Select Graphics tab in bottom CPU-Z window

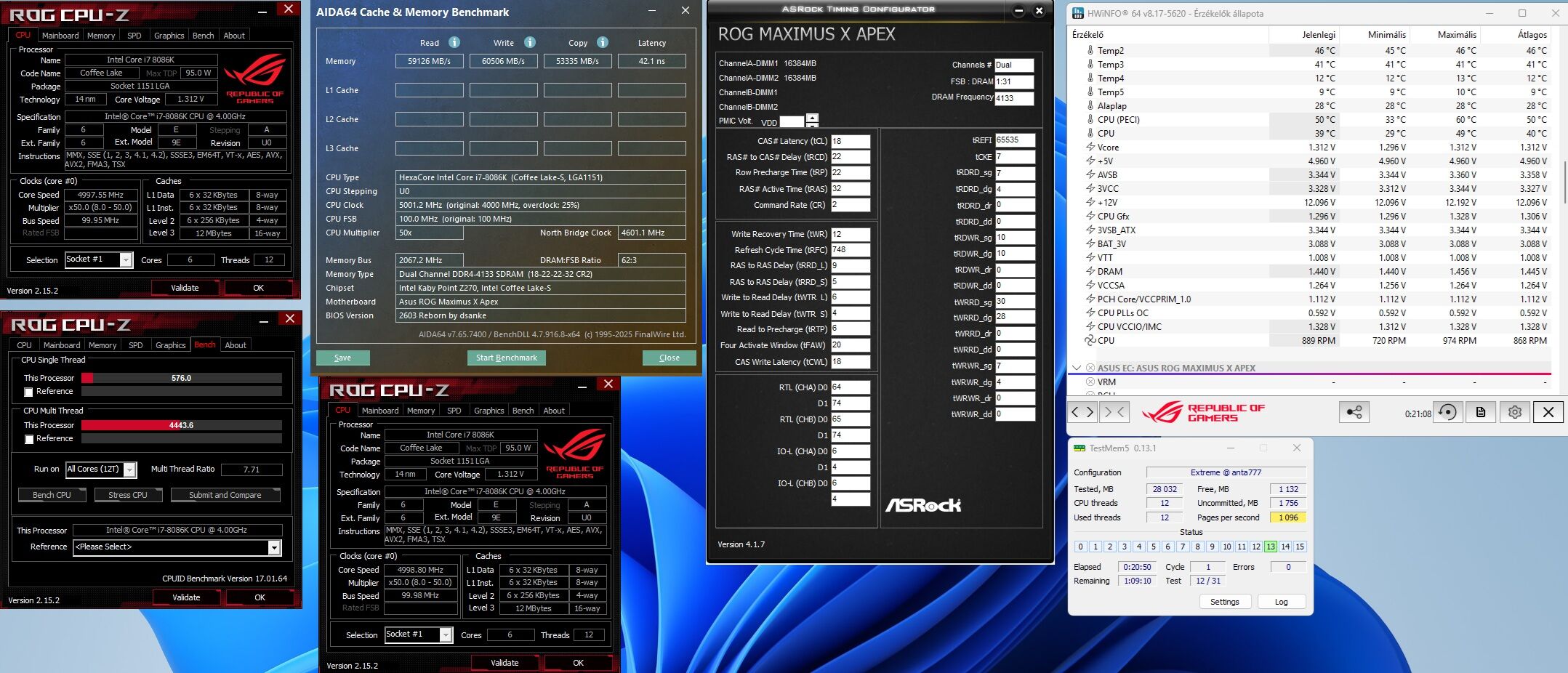(x=489, y=410)
